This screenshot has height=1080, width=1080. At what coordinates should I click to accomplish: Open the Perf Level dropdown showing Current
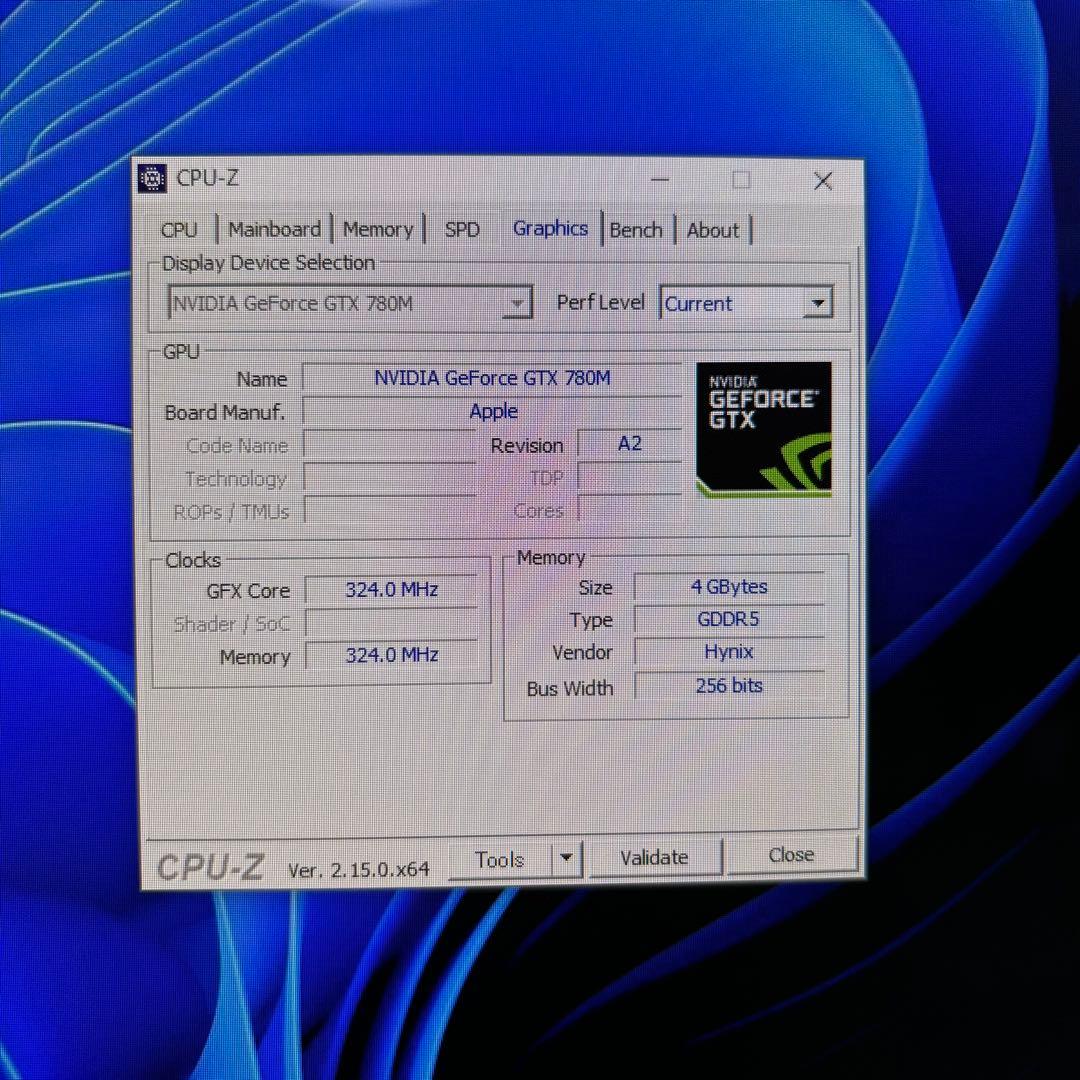[x=818, y=303]
